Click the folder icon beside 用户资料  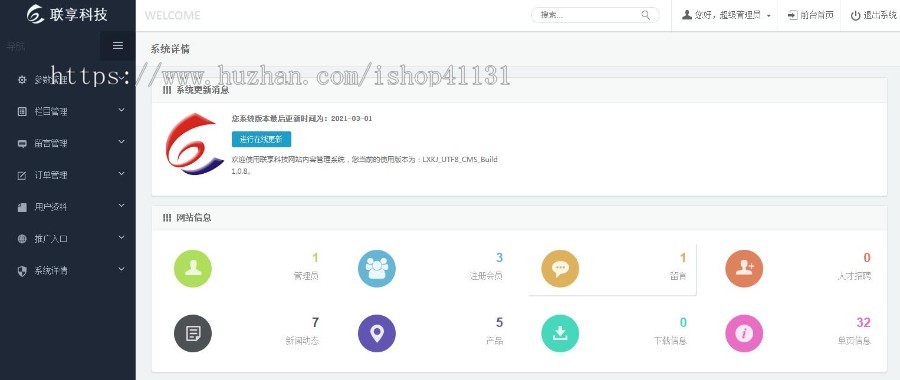22,207
